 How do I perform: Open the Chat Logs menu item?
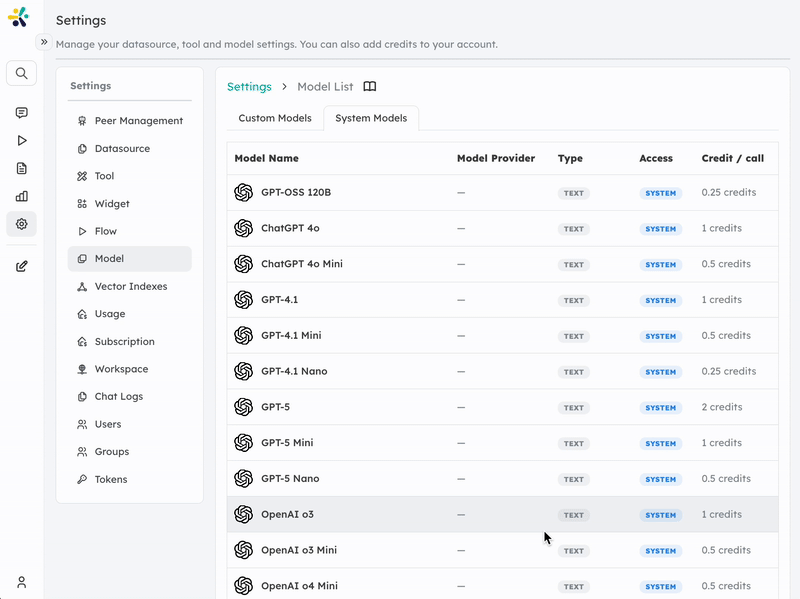point(118,397)
